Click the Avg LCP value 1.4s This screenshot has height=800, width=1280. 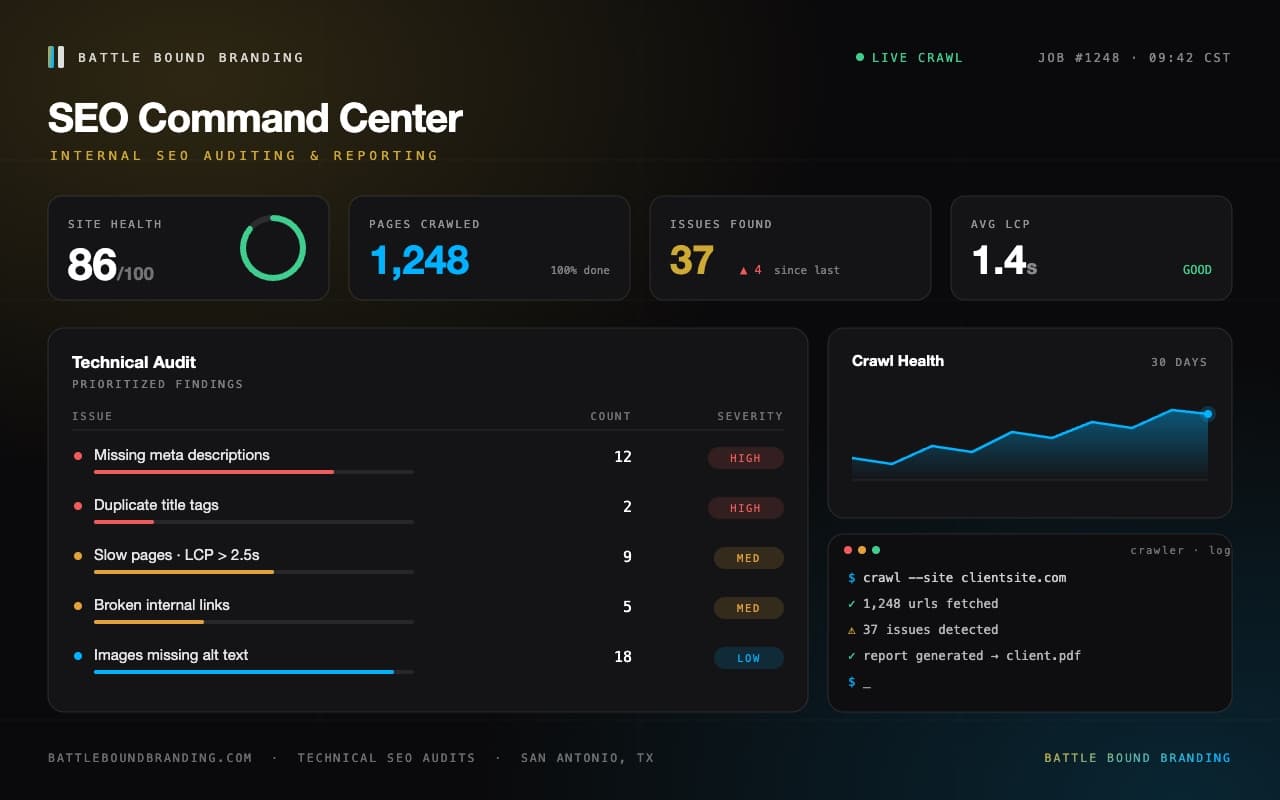coord(1004,260)
